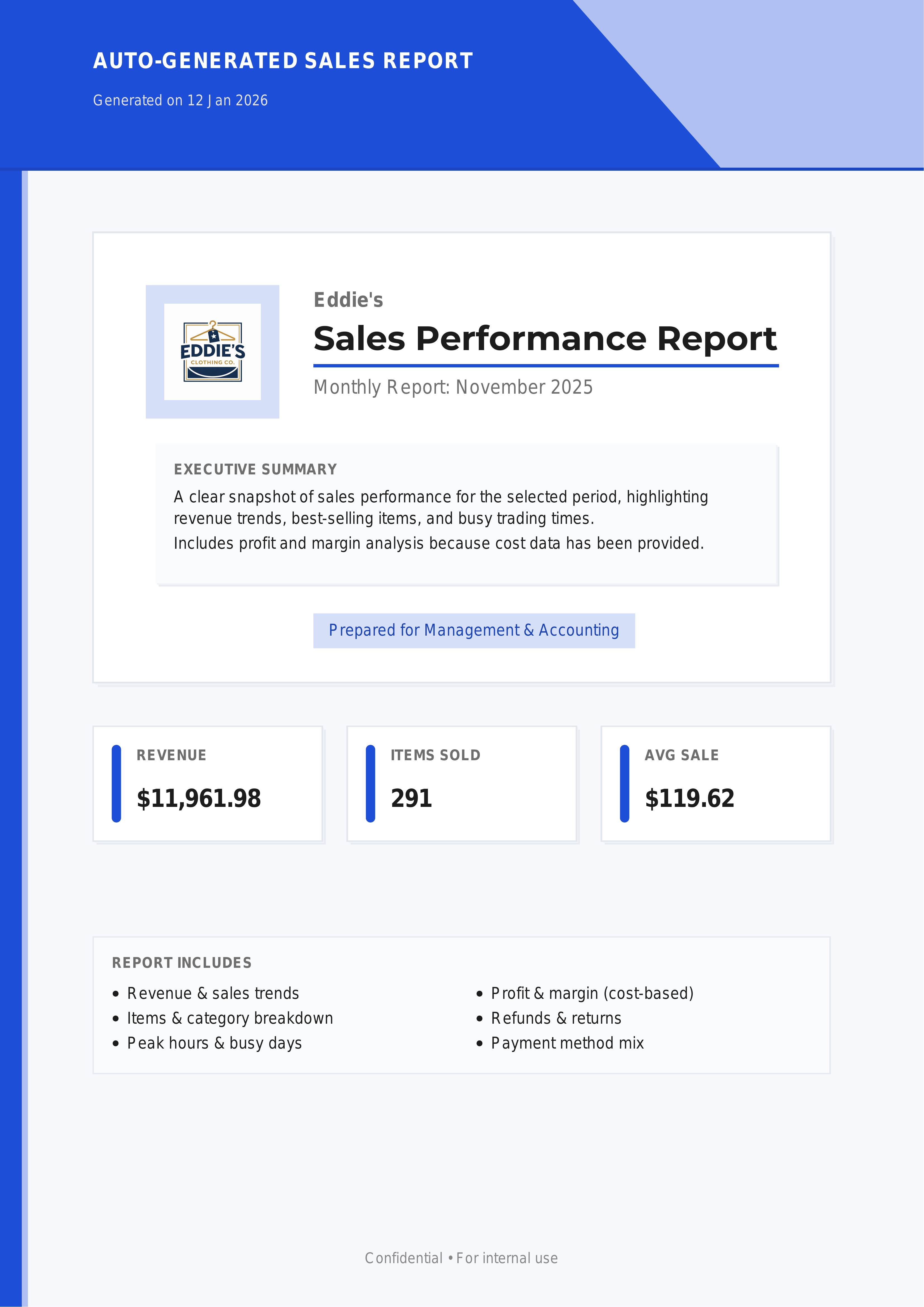Image resolution: width=924 pixels, height=1307 pixels.
Task: Click the Eddie's Clothing Co. logo
Action: (x=212, y=351)
